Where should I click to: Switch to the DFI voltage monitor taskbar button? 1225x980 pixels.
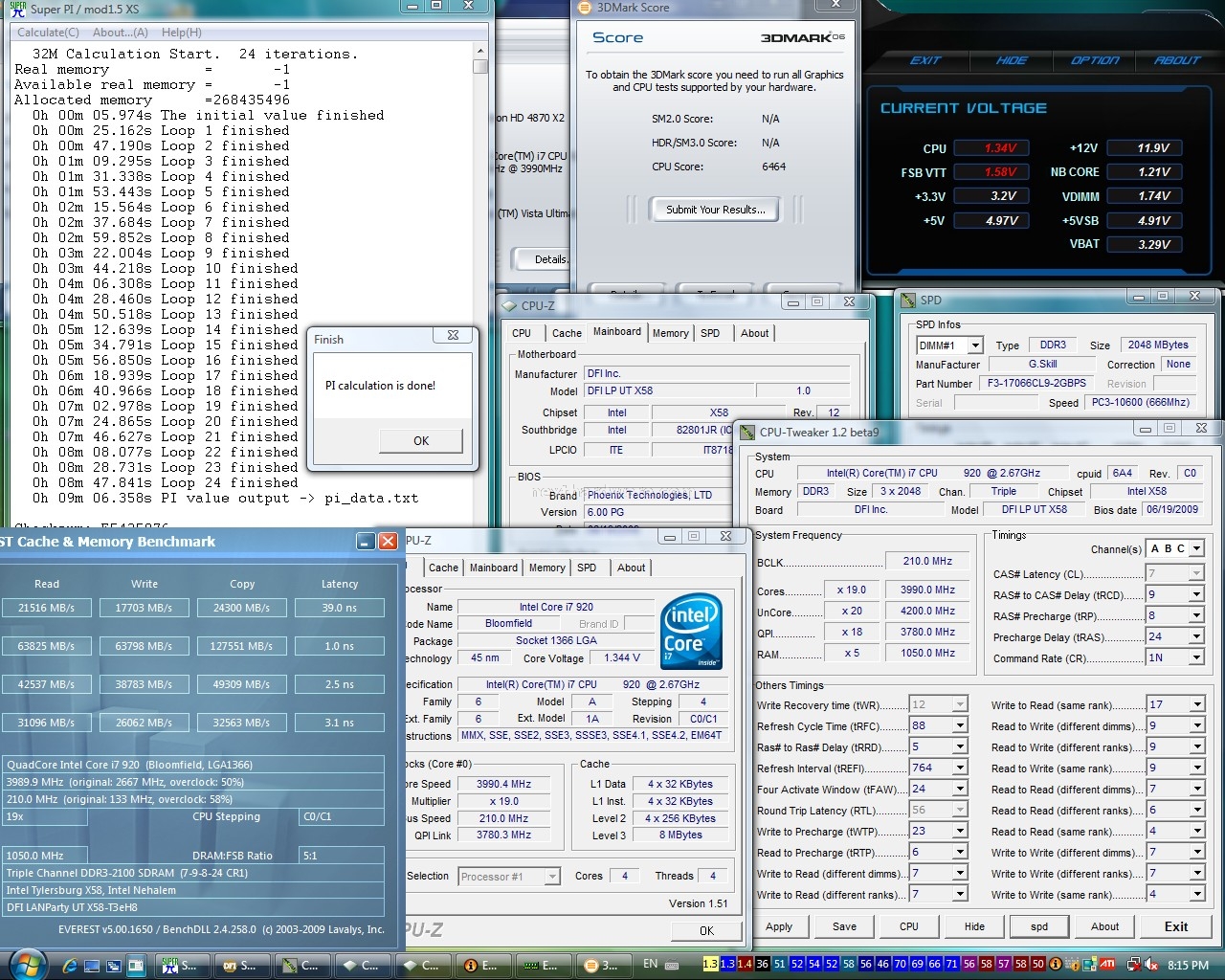click(240, 965)
